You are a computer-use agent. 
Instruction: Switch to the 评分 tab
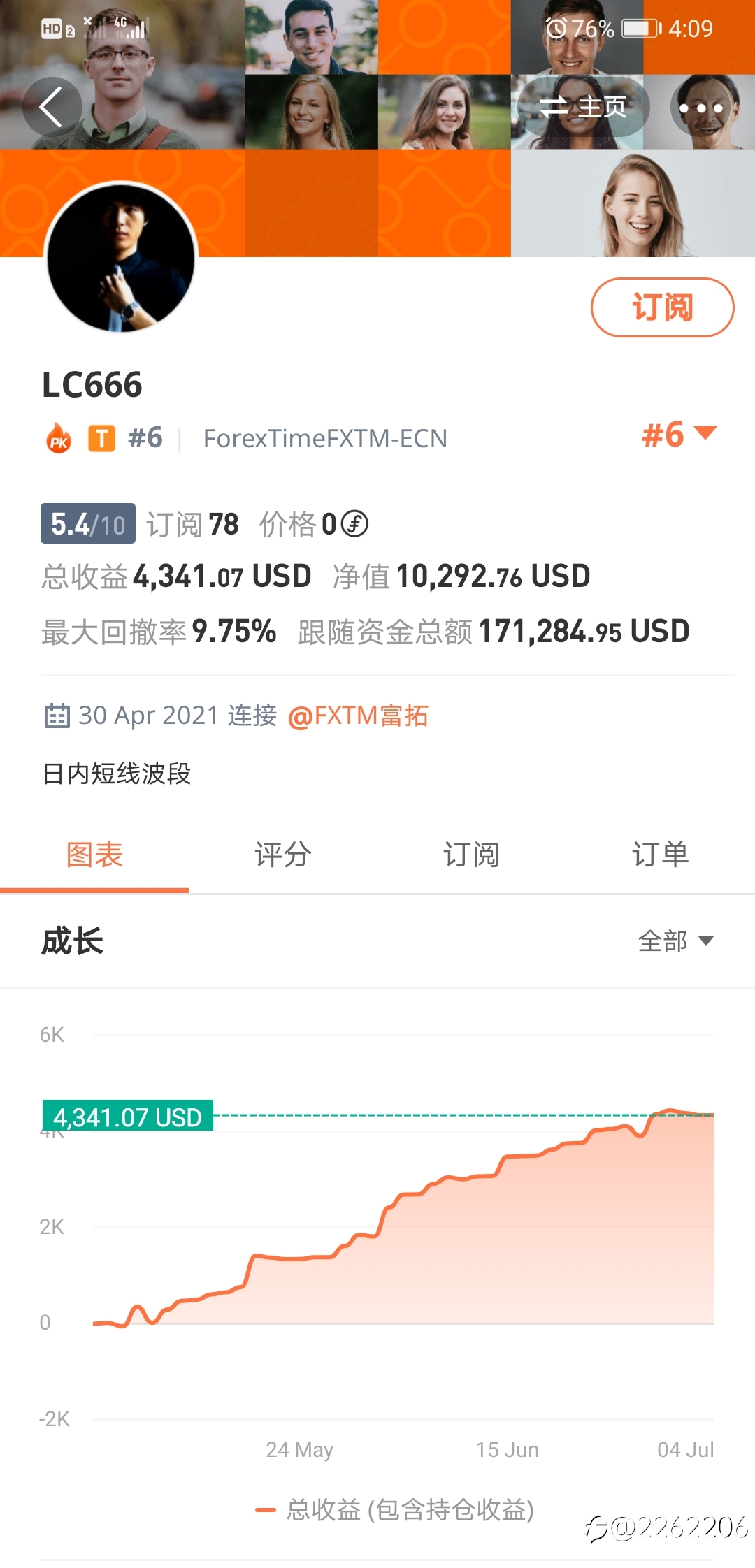pyautogui.click(x=283, y=855)
